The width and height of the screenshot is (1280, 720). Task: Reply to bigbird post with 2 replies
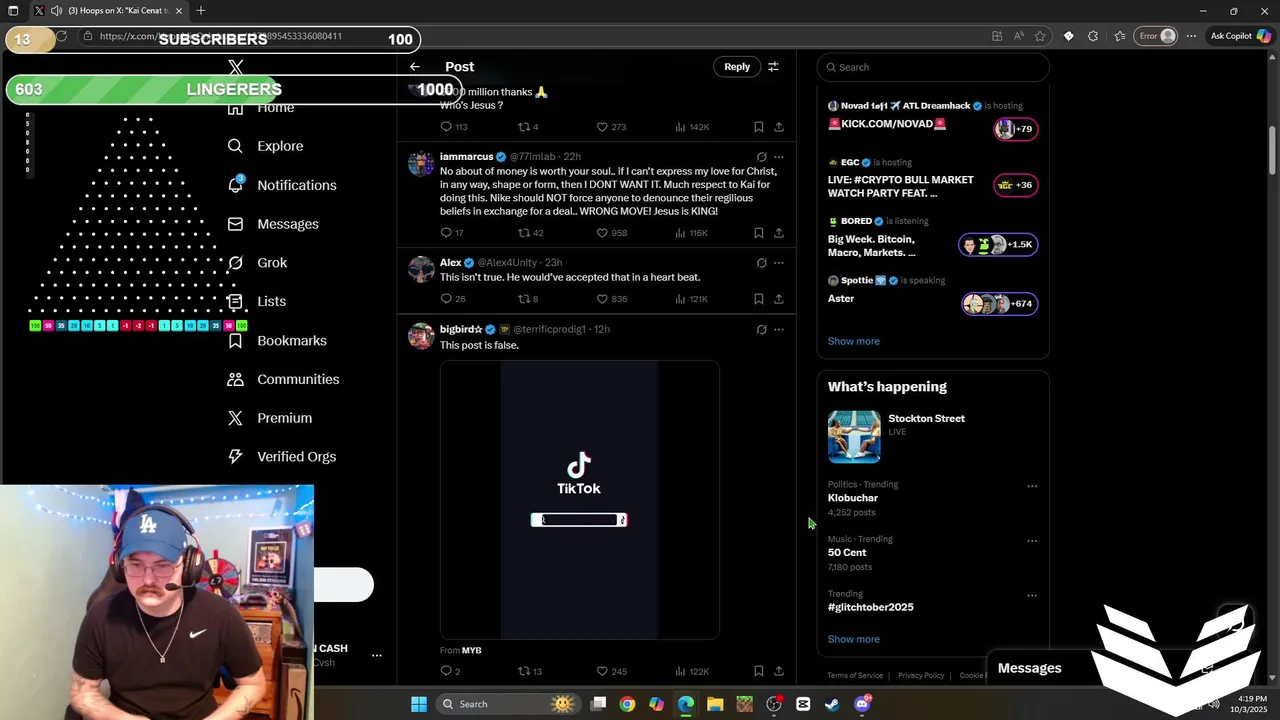click(450, 671)
